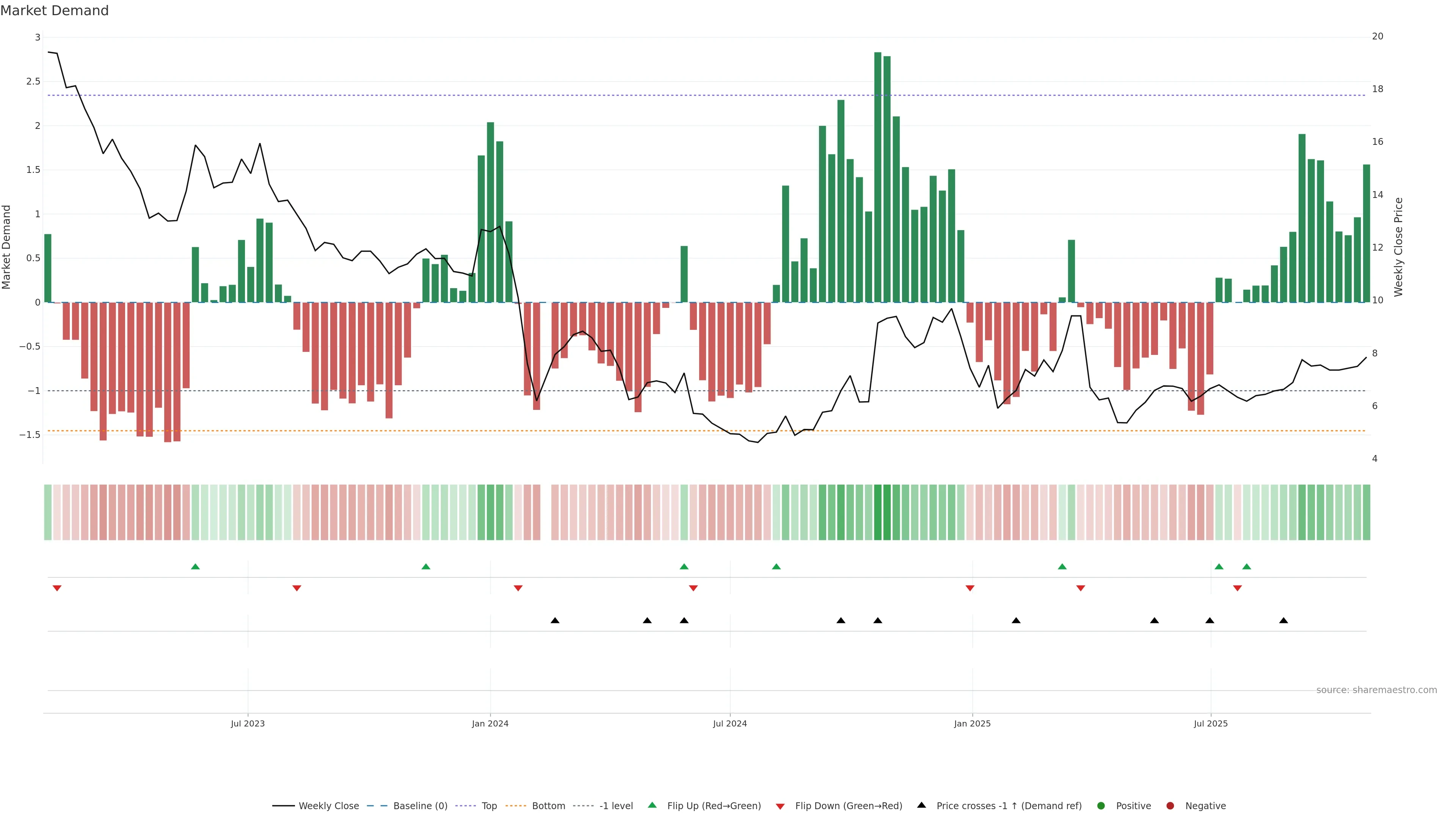Click Price crosses -1 legend label
1456x819 pixels.
click(1008, 806)
